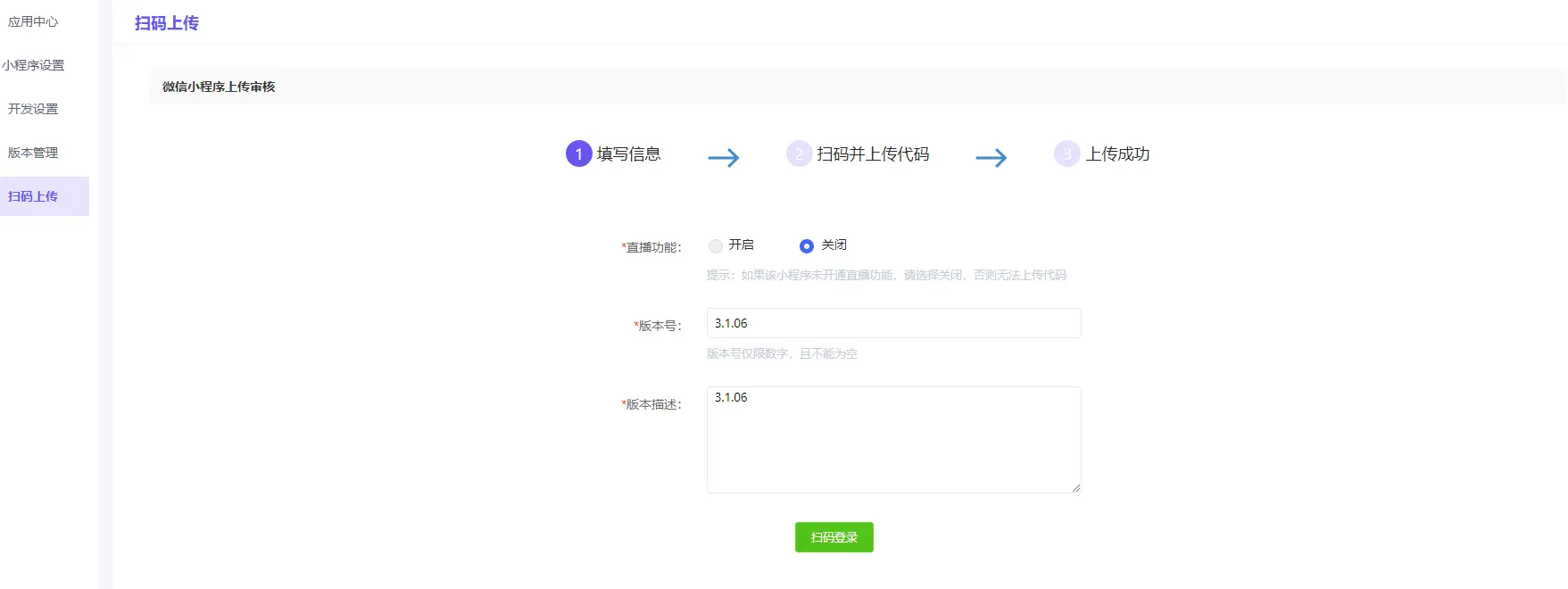Click the step 3 circle icon

1066,154
